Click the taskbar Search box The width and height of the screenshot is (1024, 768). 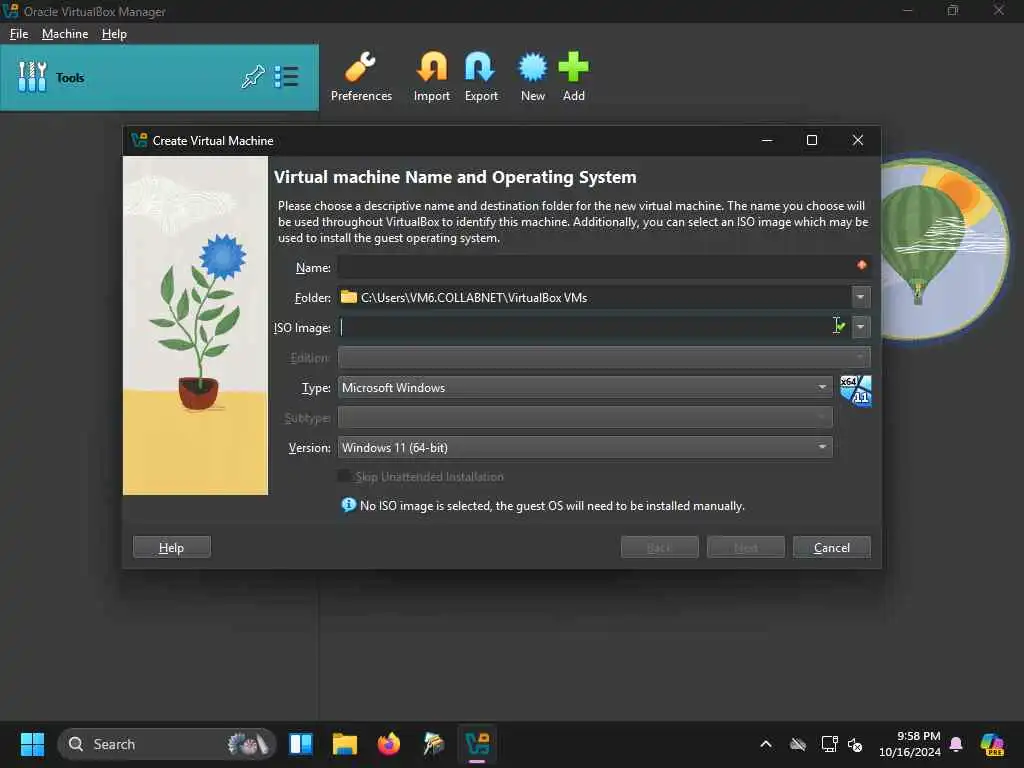coord(167,744)
